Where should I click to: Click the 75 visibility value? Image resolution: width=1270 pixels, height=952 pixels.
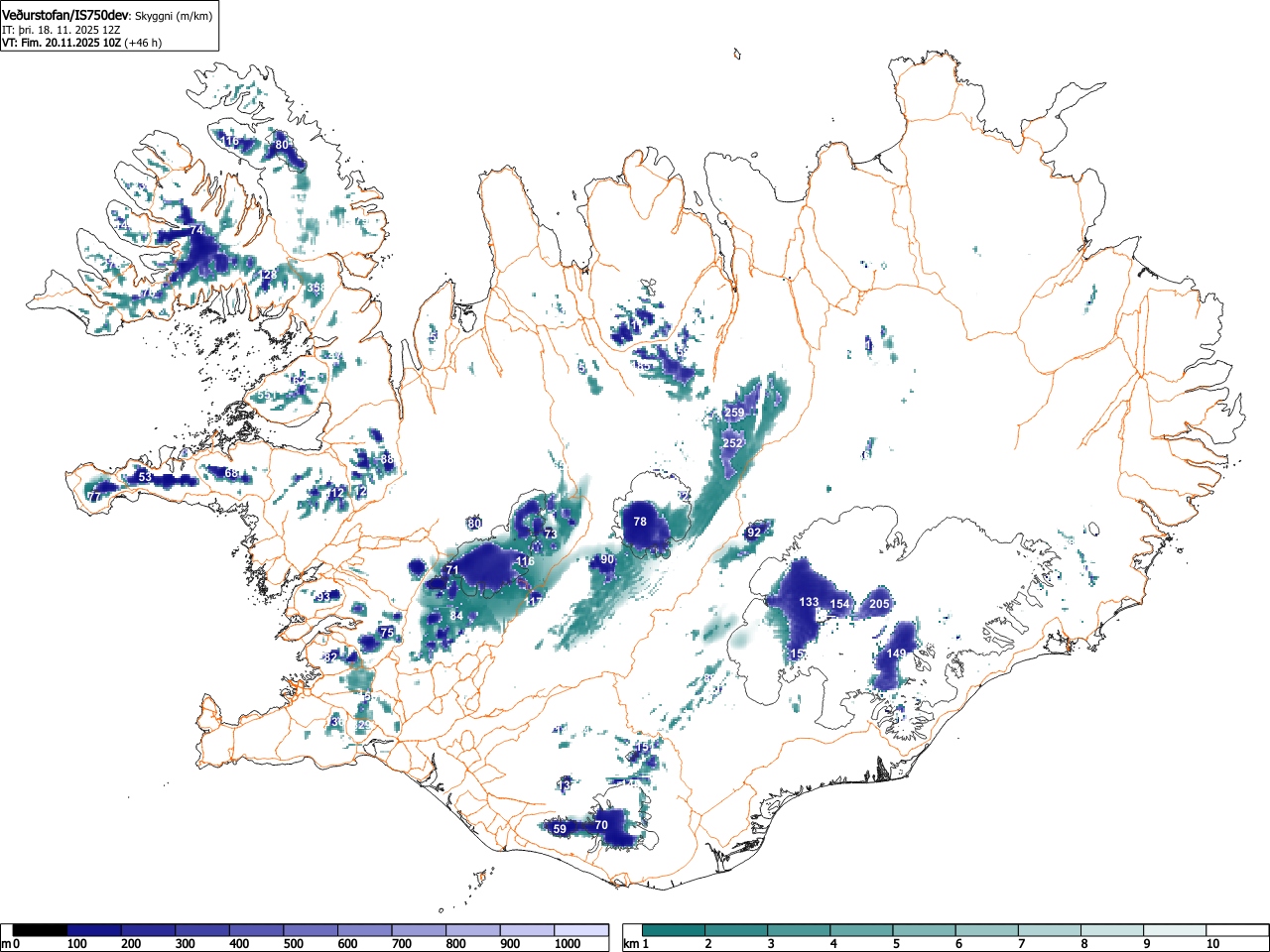pyautogui.click(x=387, y=632)
